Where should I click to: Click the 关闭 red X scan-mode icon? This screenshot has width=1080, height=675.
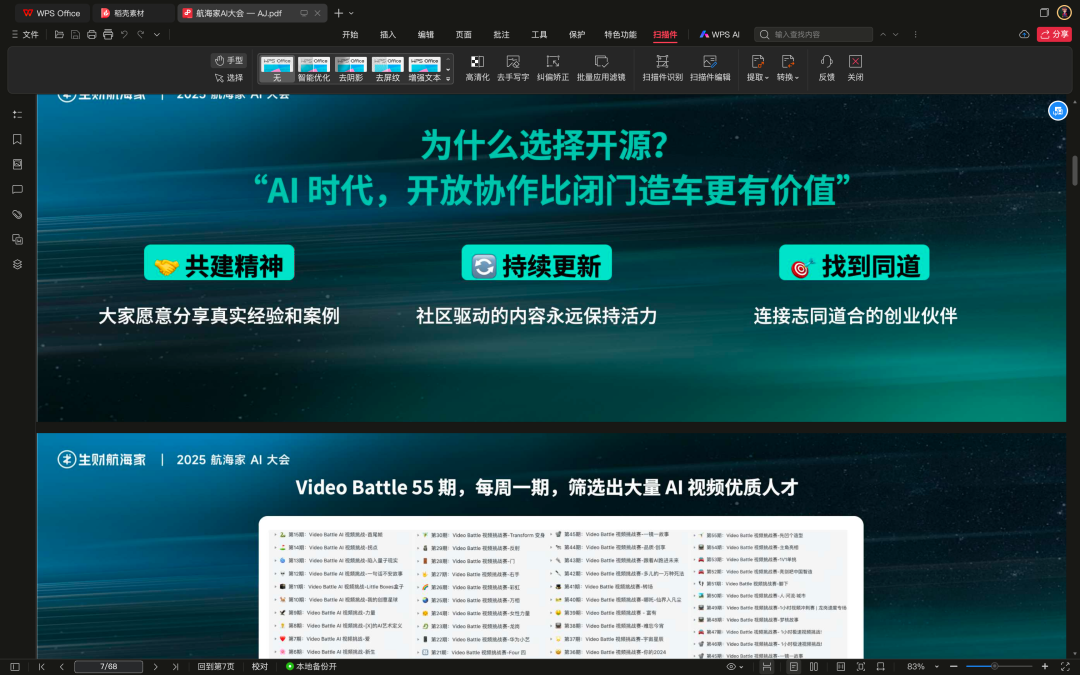pyautogui.click(x=855, y=61)
